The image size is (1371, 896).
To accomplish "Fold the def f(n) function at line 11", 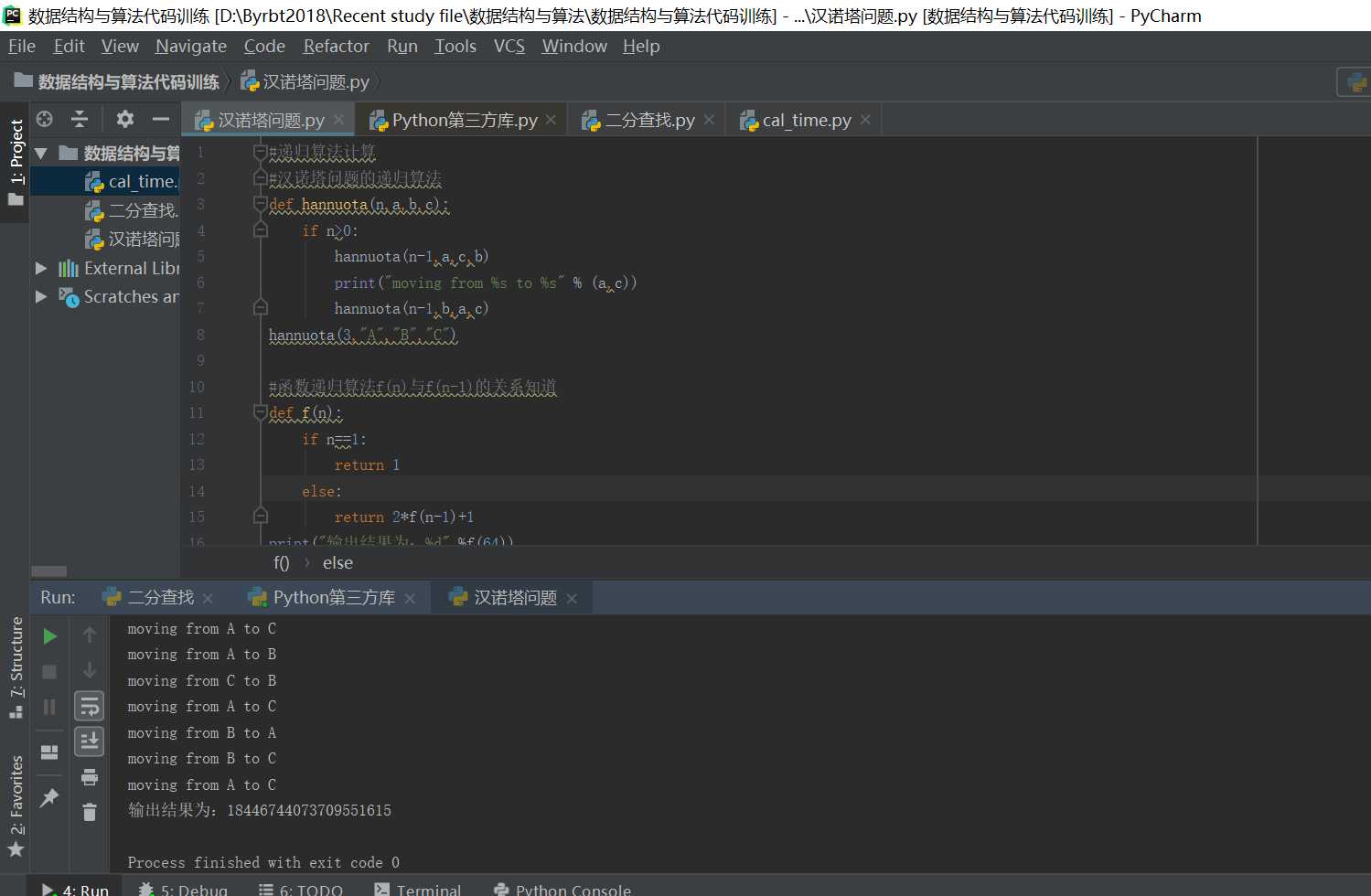I will coord(260,412).
